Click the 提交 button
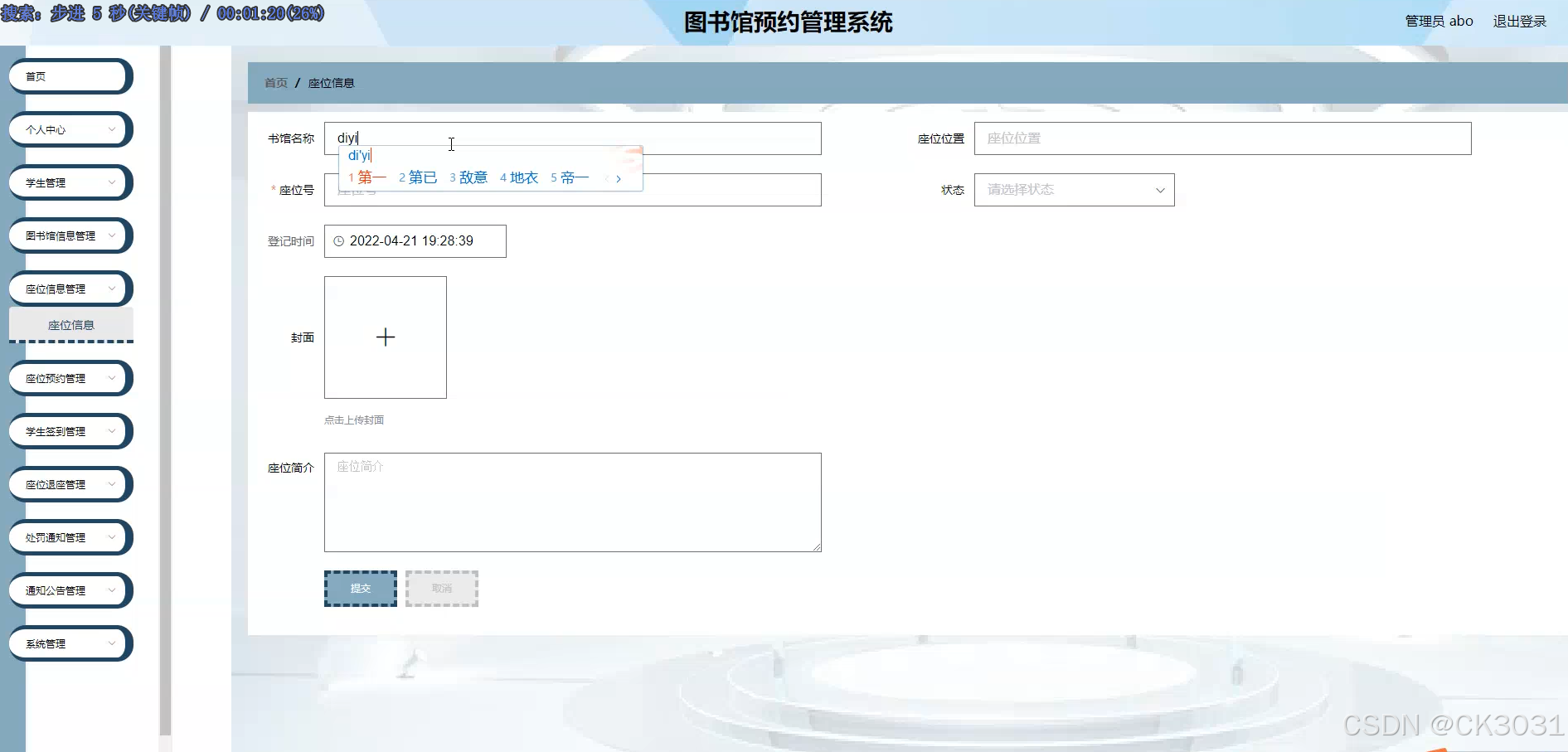The height and width of the screenshot is (752, 1568). [x=361, y=589]
